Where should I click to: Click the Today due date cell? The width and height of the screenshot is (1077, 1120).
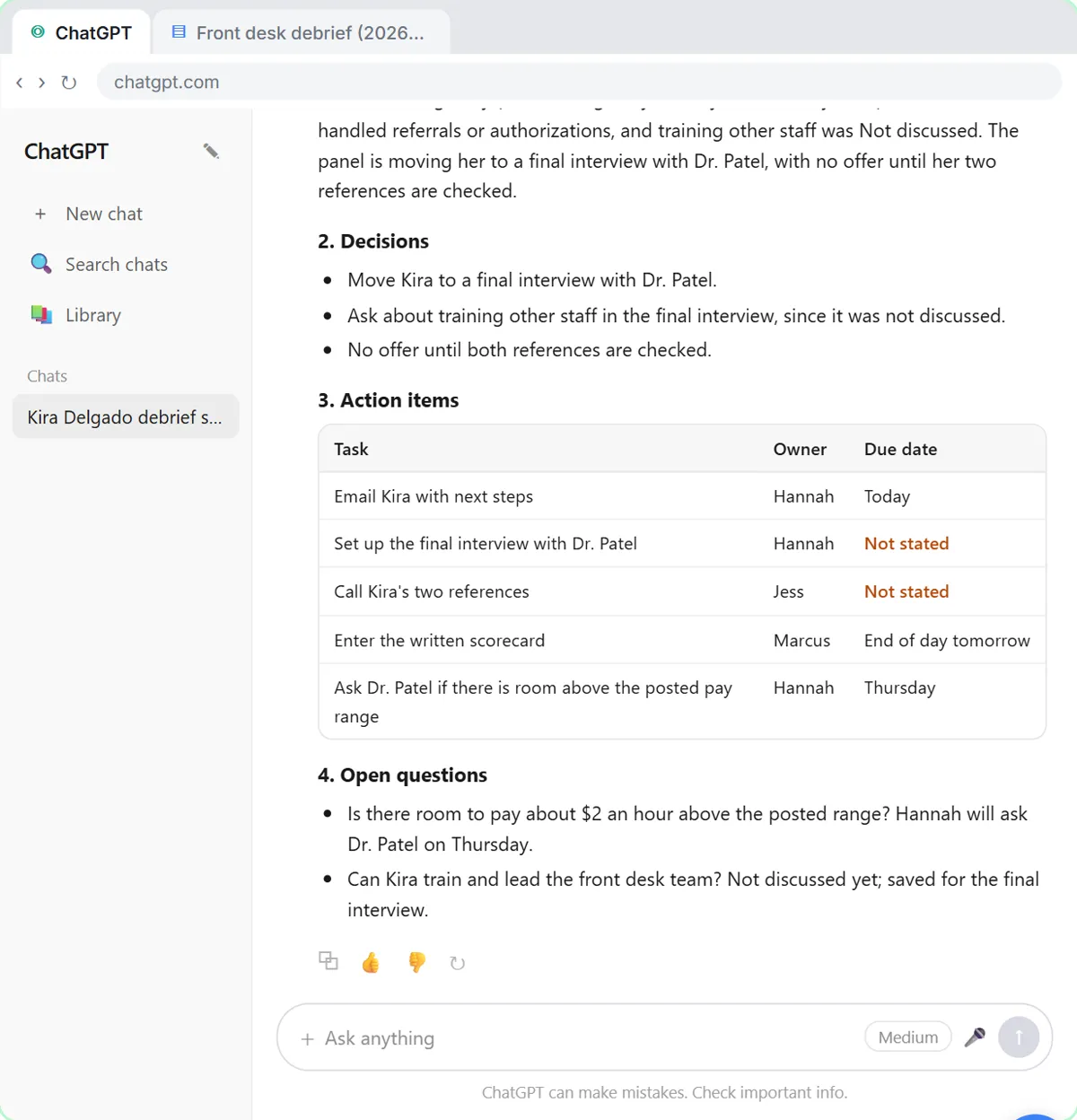887,496
